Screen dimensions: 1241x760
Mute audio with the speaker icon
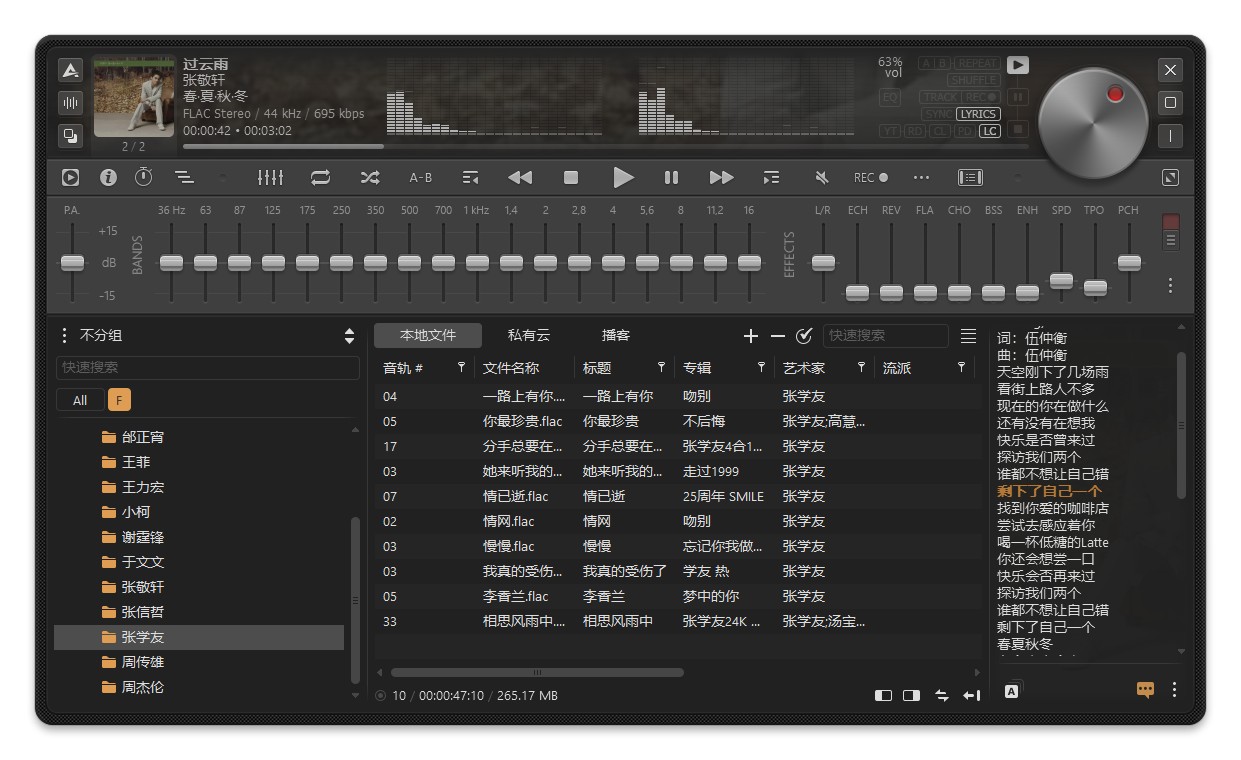820,177
